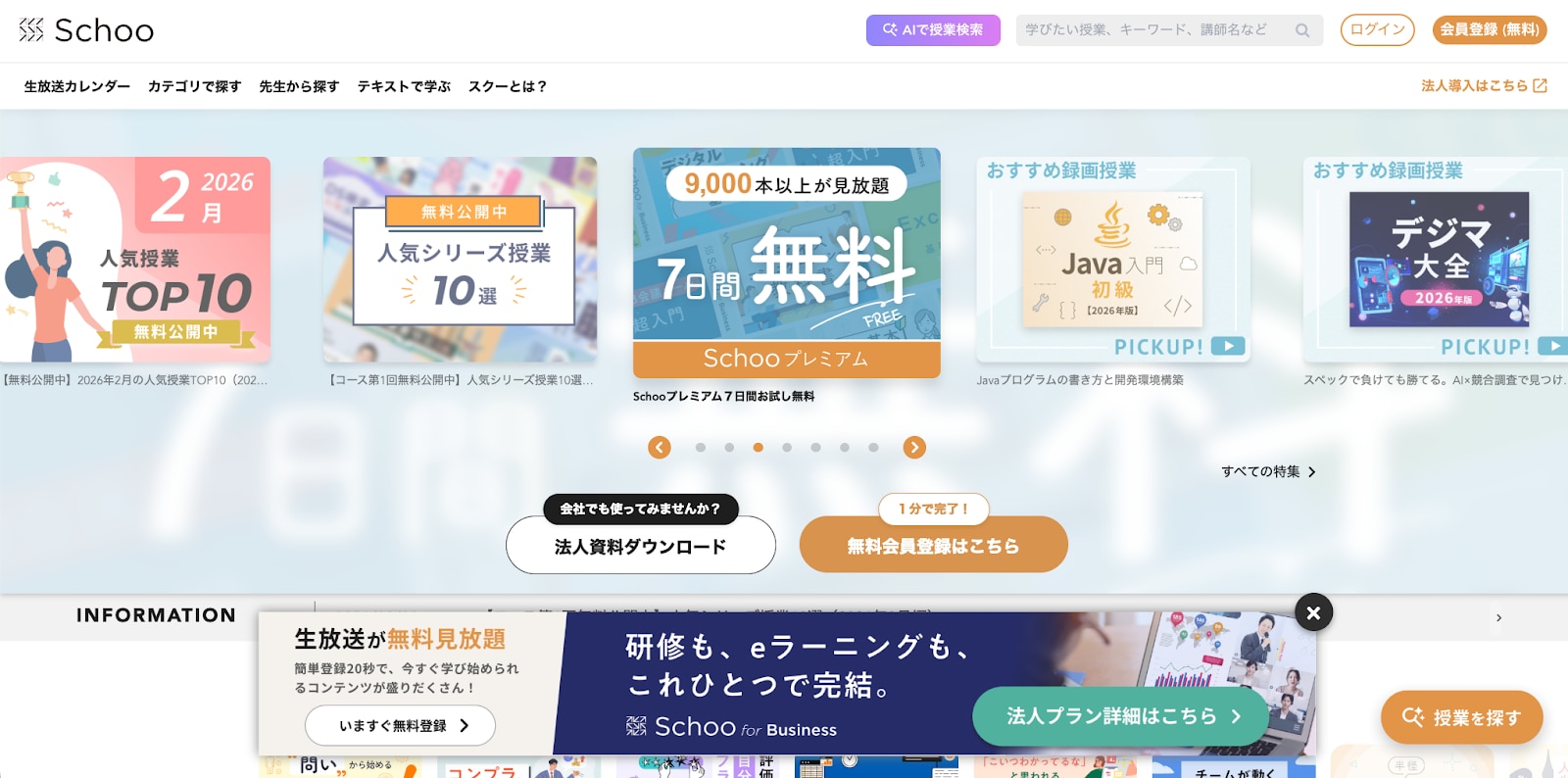The width and height of the screenshot is (1568, 778).
Task: Click AIで授業検索 button
Action: point(933,30)
